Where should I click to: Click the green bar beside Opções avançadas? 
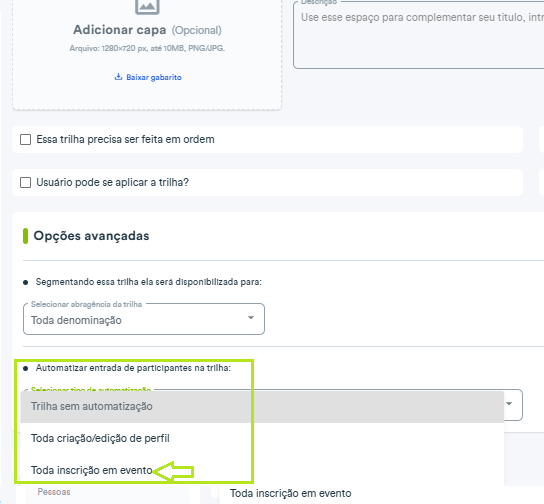pyautogui.click(x=25, y=236)
